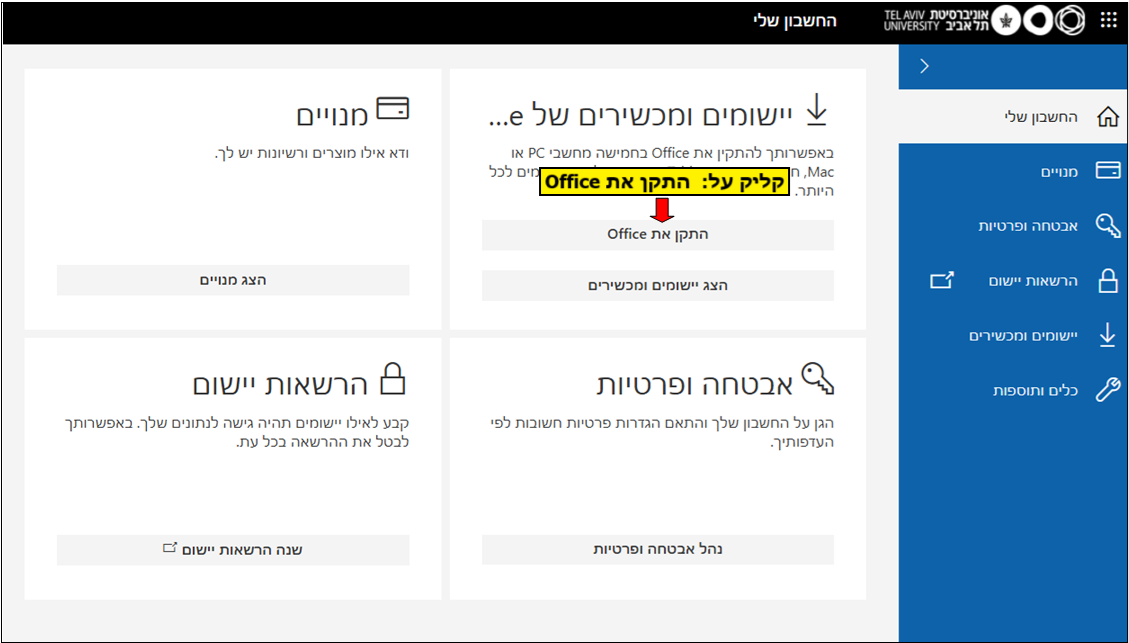Click the card icon on the 'מנויים' card
This screenshot has width=1129, height=643.
click(393, 109)
